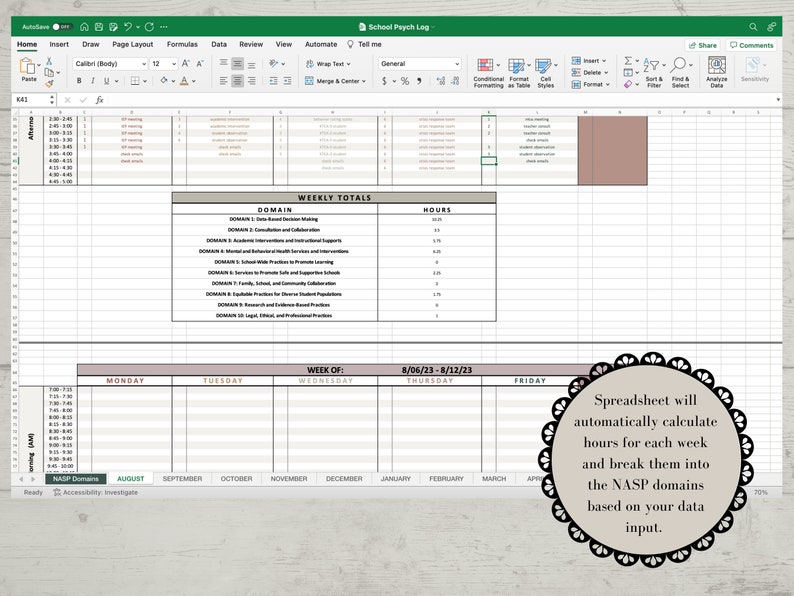The height and width of the screenshot is (596, 794).
Task: Click the Font Color A swatch
Action: (x=184, y=81)
